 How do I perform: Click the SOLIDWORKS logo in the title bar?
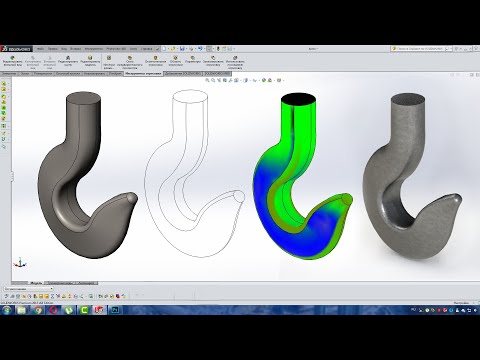coord(16,49)
